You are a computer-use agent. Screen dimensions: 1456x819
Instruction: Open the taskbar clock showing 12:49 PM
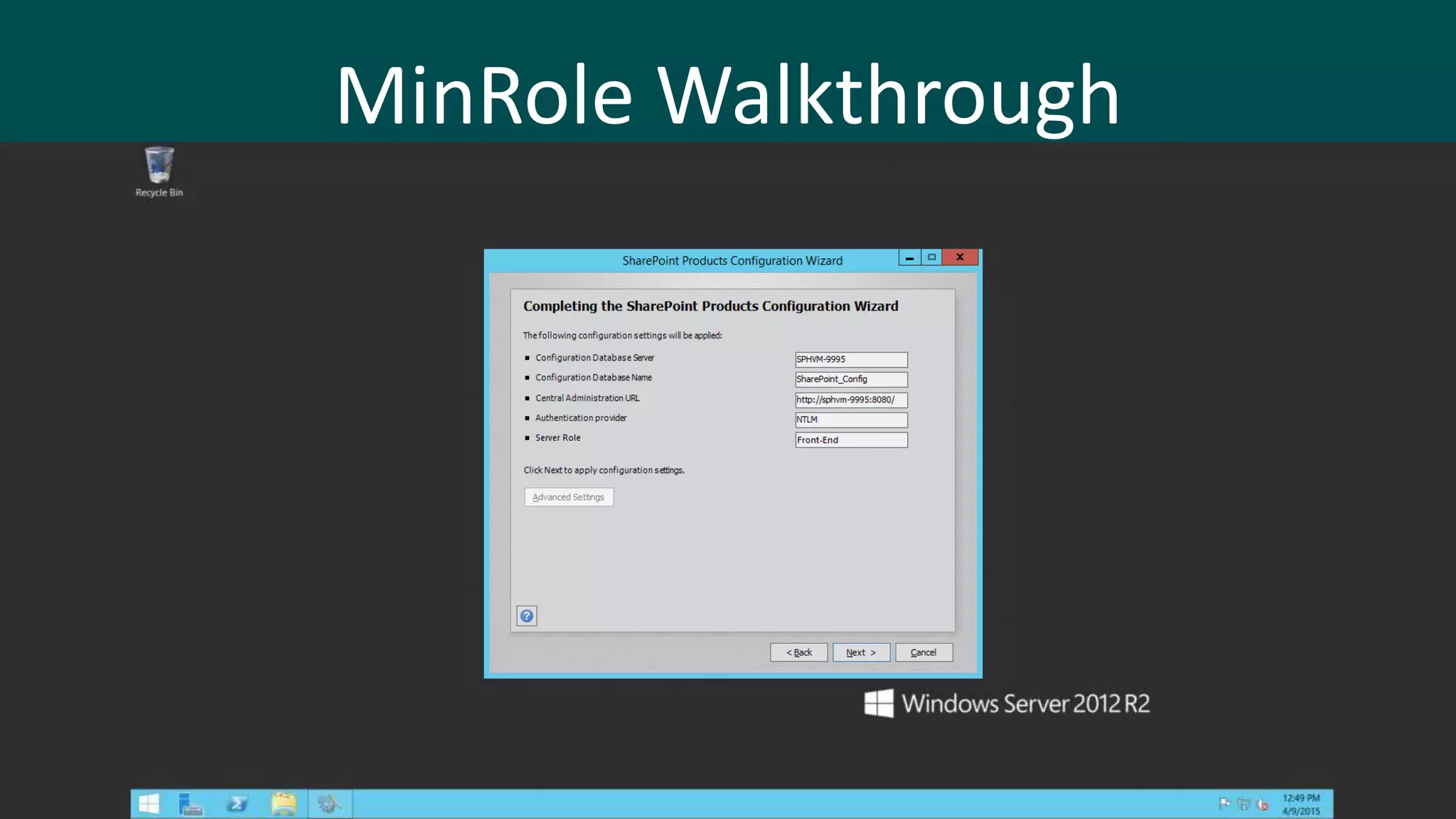click(1301, 804)
